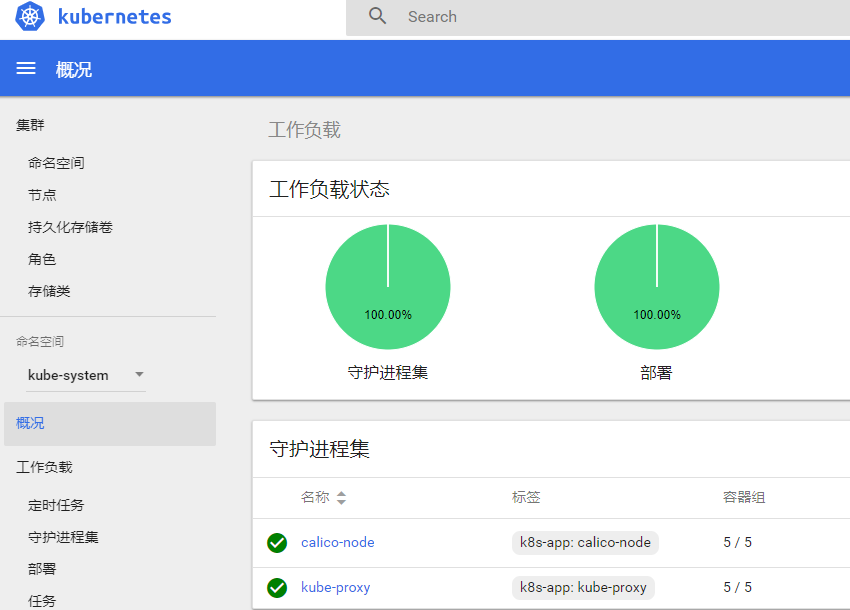
Task: Click the green check status icon for kube-proxy
Action: pos(277,588)
